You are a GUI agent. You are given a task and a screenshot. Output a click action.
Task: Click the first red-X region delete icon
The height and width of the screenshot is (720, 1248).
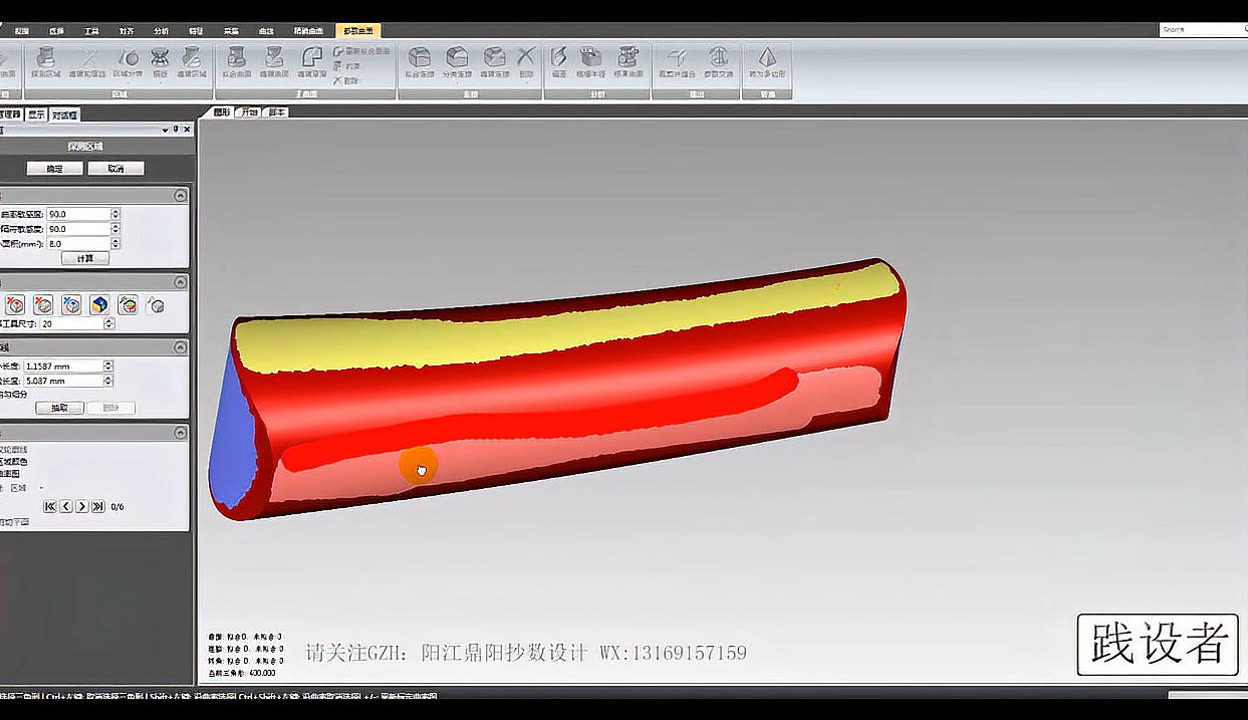(x=15, y=305)
